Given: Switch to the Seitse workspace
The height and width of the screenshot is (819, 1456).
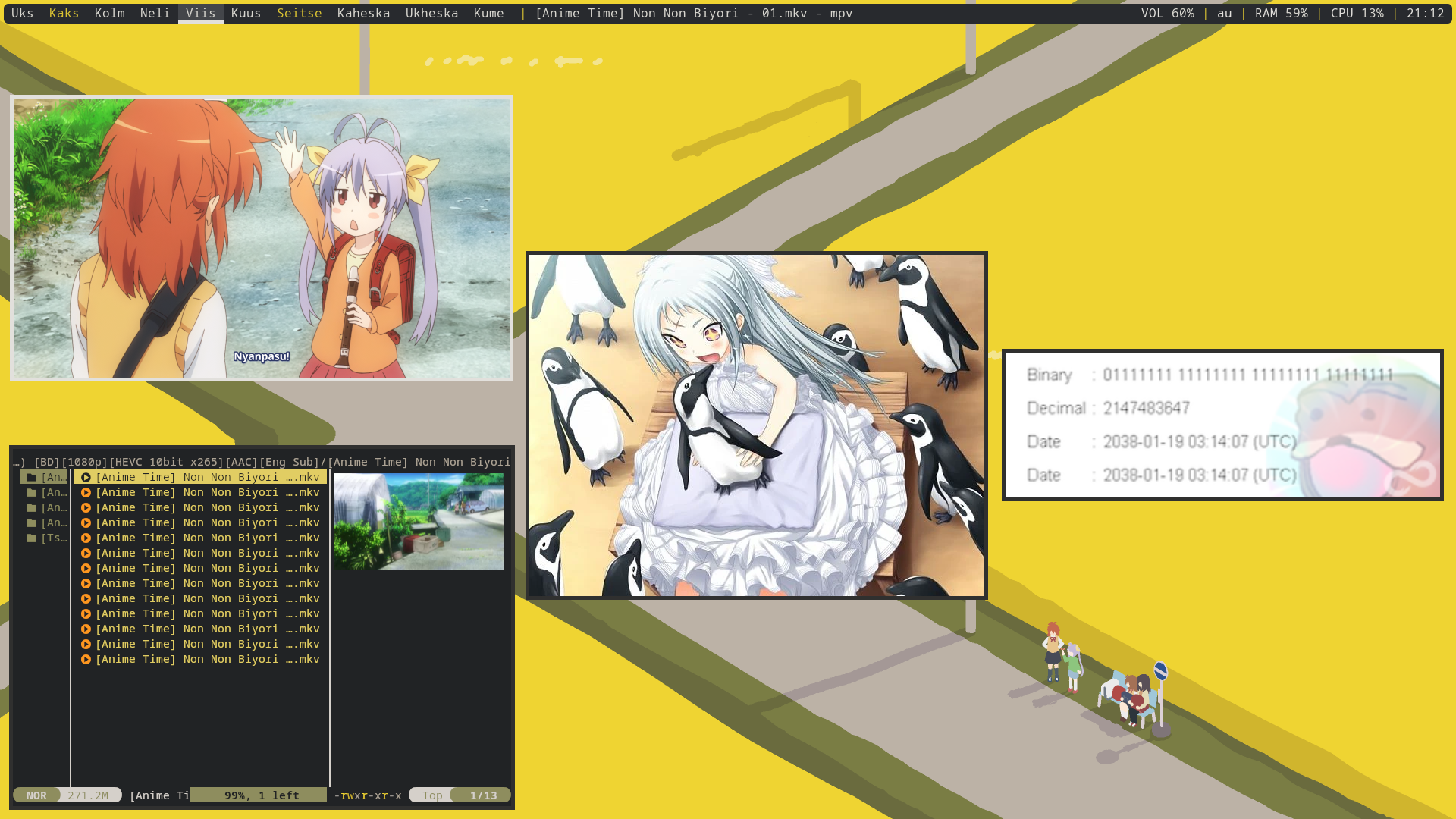Looking at the screenshot, I should [x=299, y=13].
